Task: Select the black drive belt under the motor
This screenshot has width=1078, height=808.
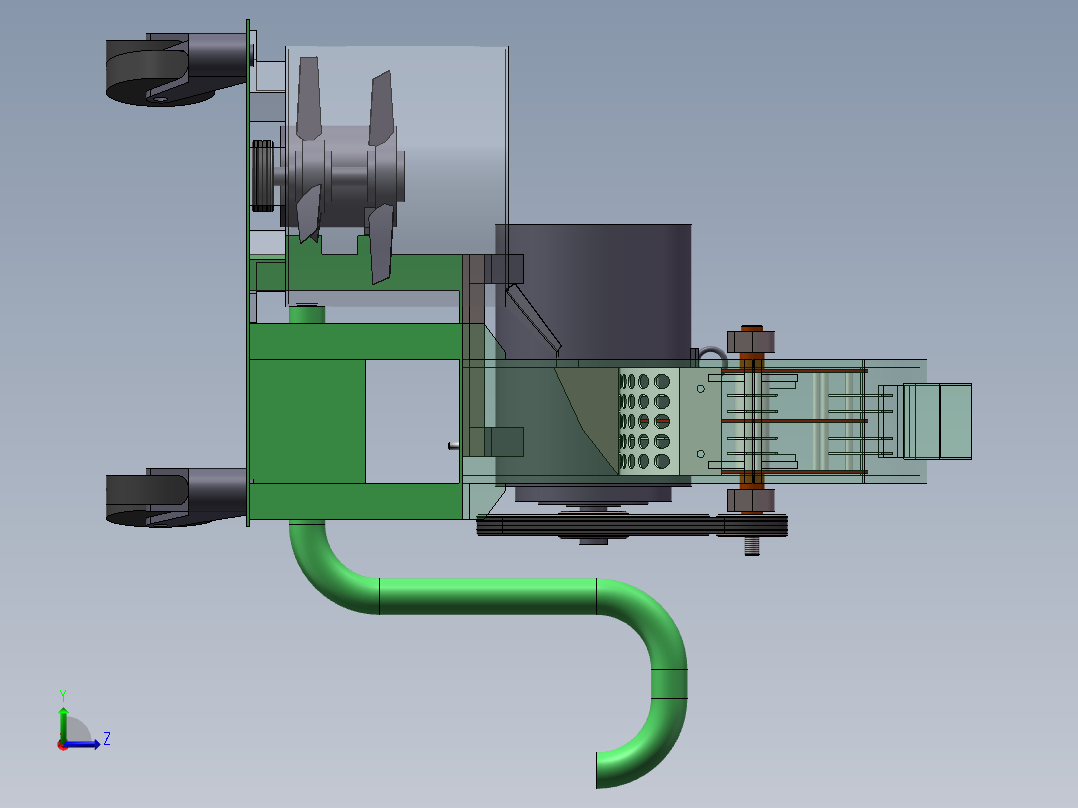Action: click(631, 525)
